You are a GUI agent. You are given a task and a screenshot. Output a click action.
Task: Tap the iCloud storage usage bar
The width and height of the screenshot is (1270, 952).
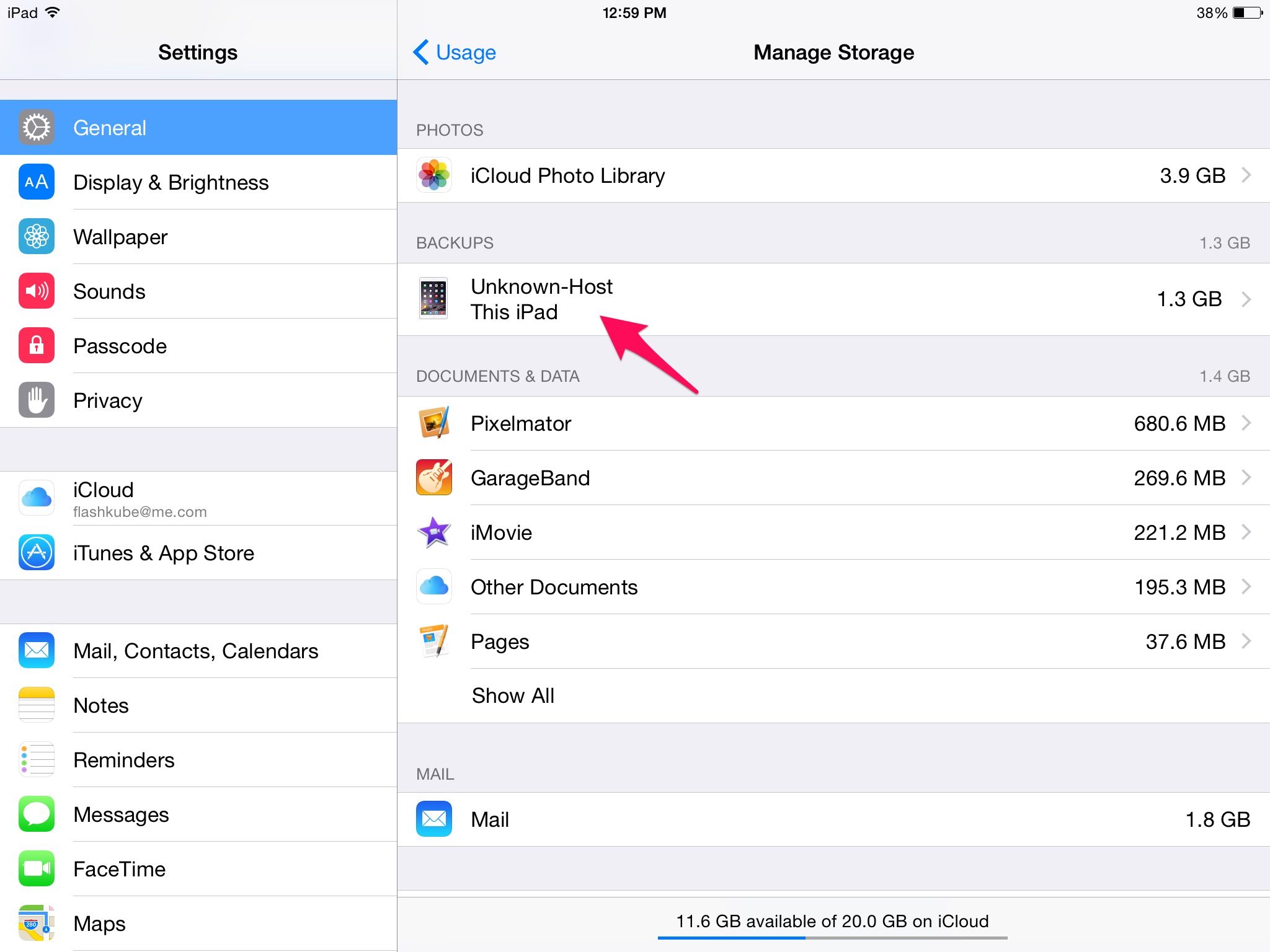(x=832, y=937)
